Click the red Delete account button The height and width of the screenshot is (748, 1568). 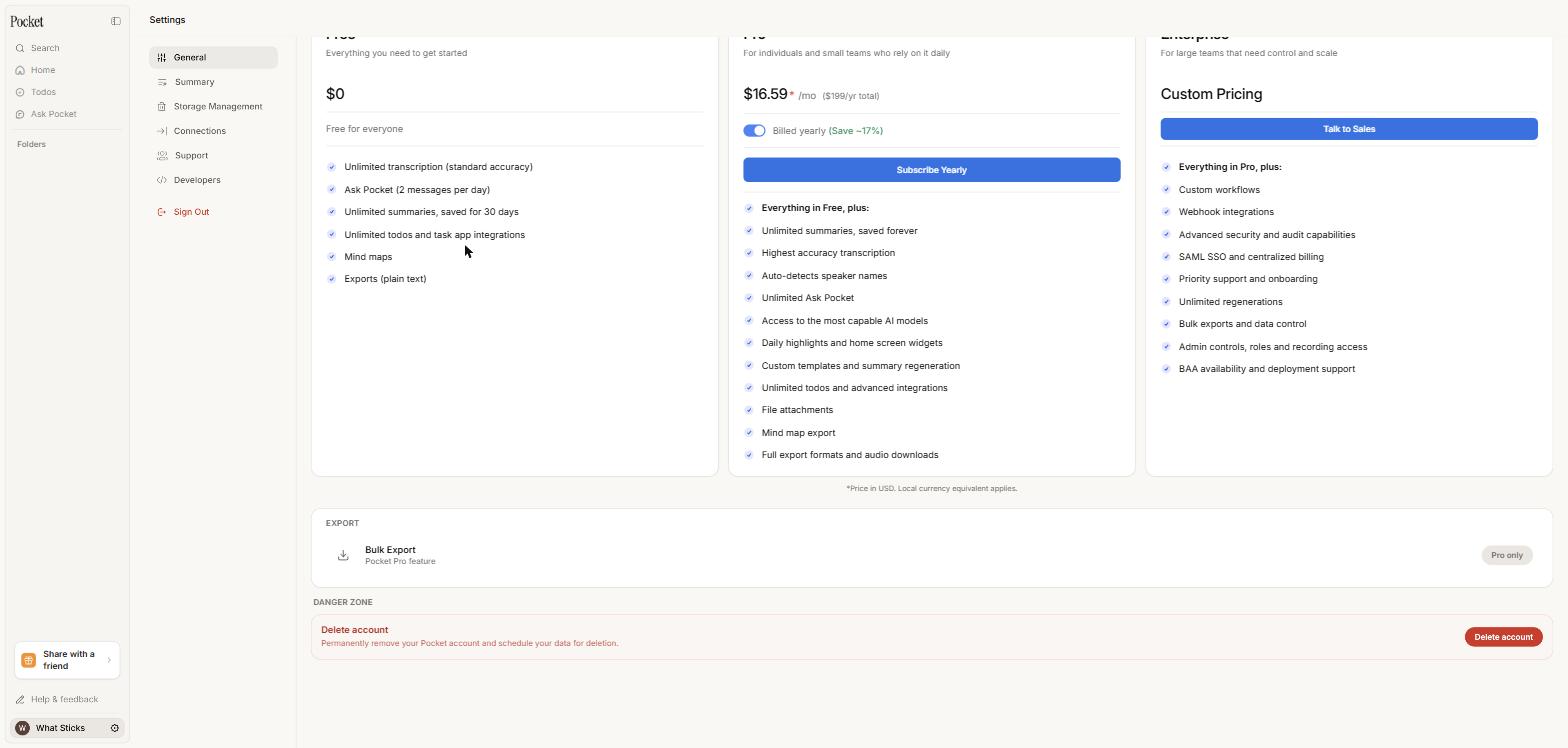[x=1503, y=637]
